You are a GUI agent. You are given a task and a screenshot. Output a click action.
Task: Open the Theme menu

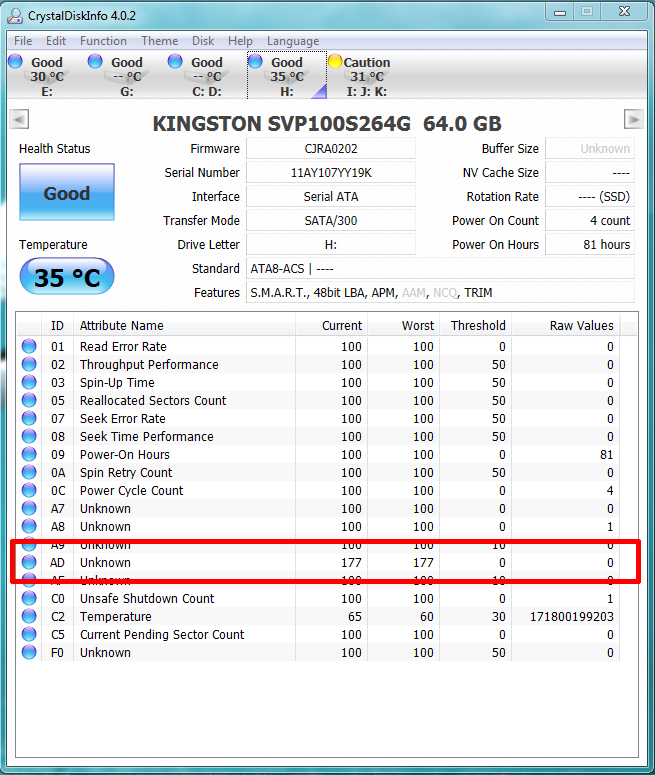pos(159,41)
